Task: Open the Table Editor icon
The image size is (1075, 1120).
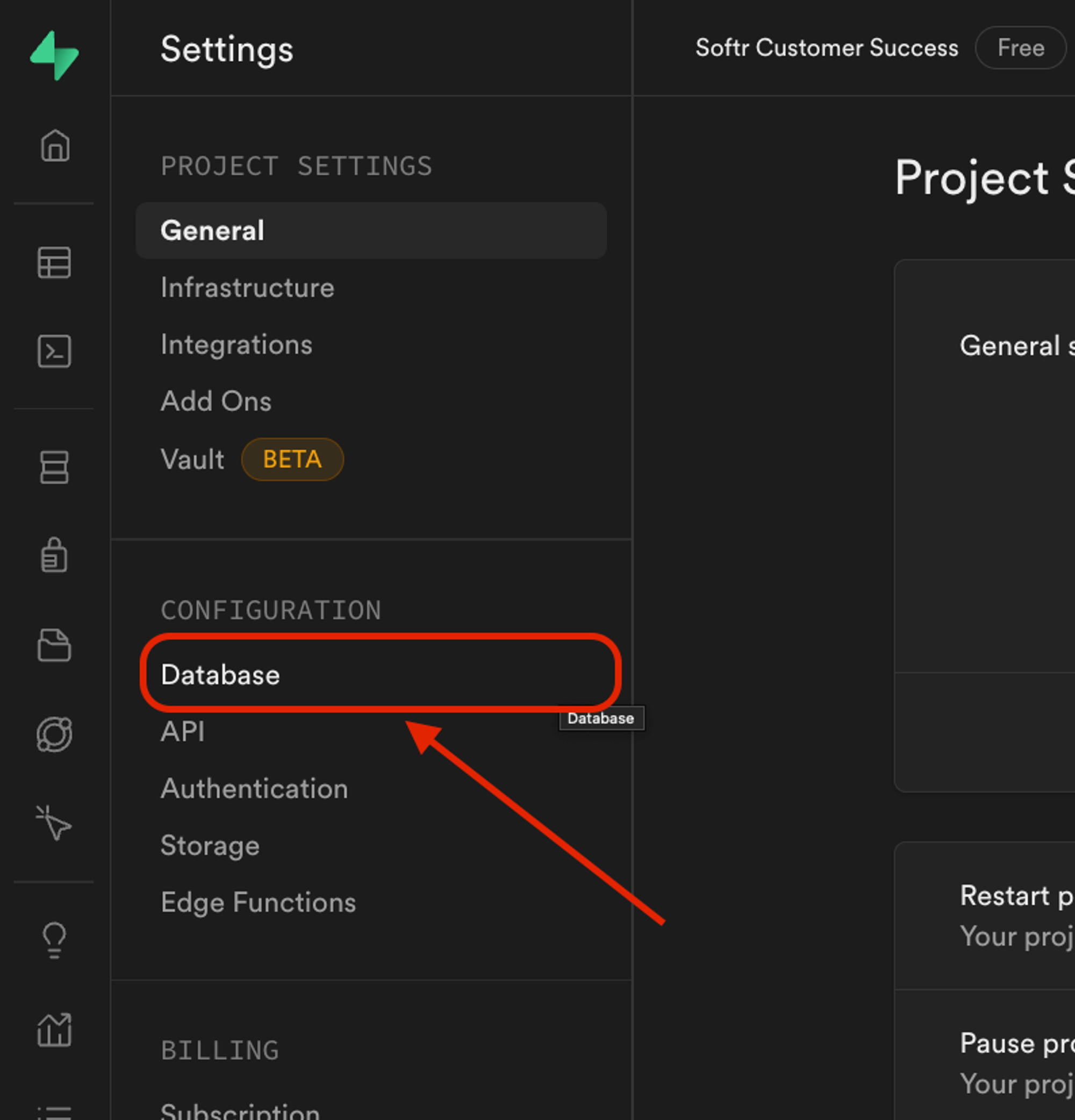Action: (54, 263)
